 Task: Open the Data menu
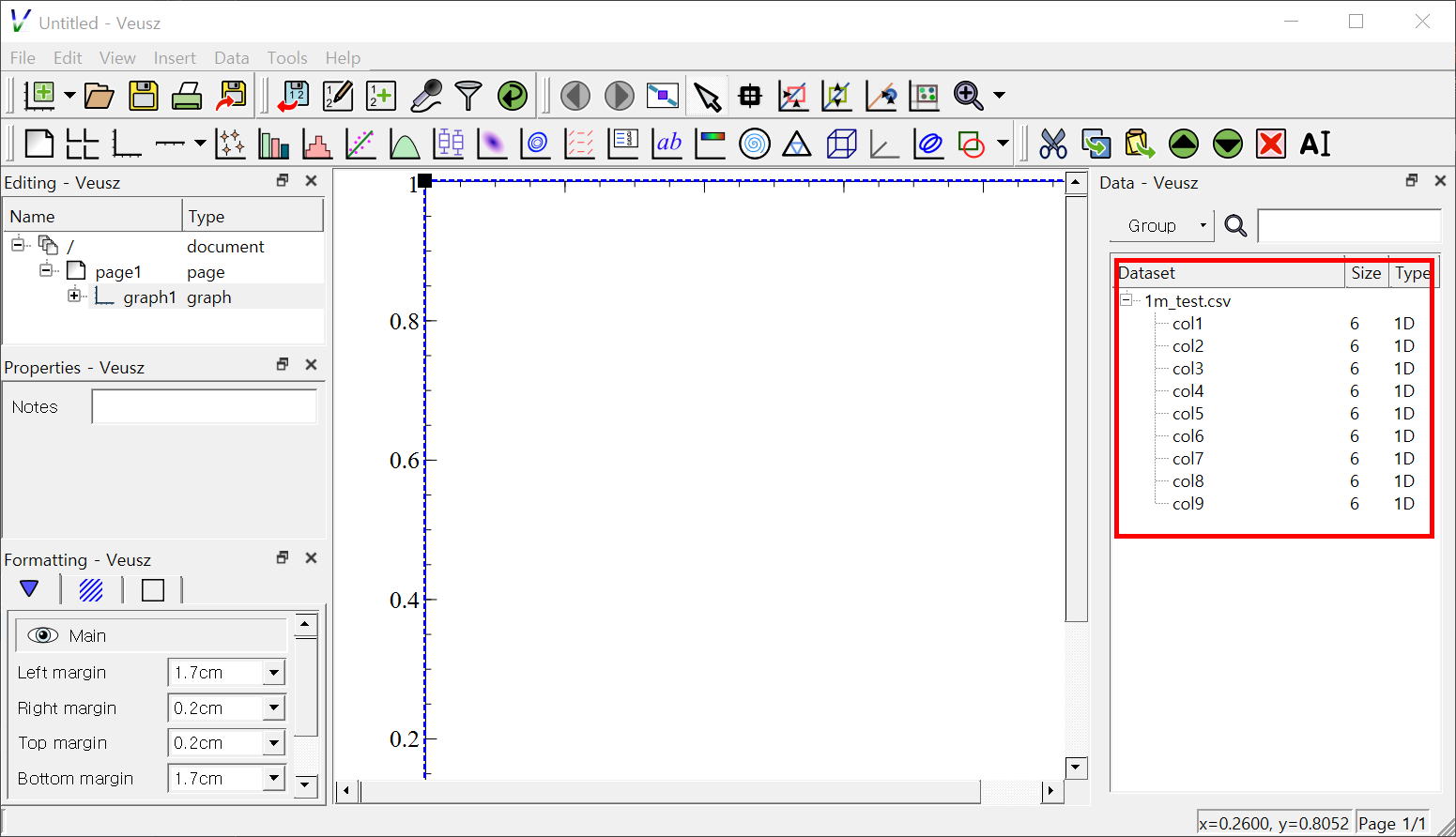point(232,58)
